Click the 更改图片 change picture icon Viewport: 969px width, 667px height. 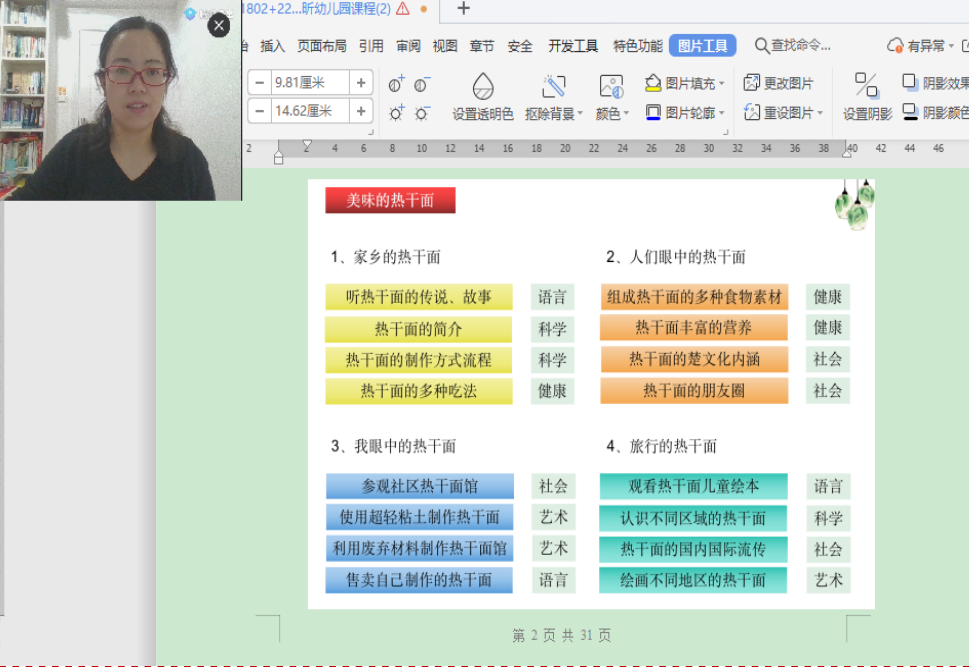click(752, 82)
